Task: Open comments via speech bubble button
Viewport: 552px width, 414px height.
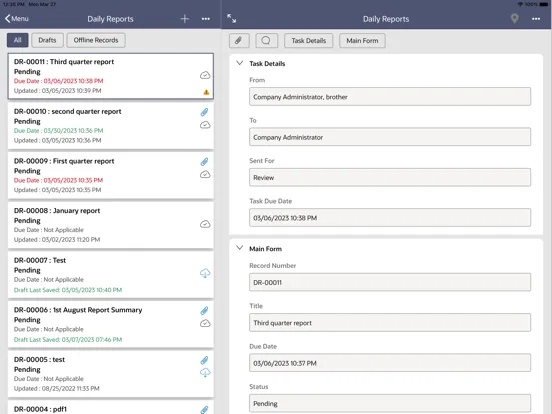Action: pyautogui.click(x=266, y=40)
